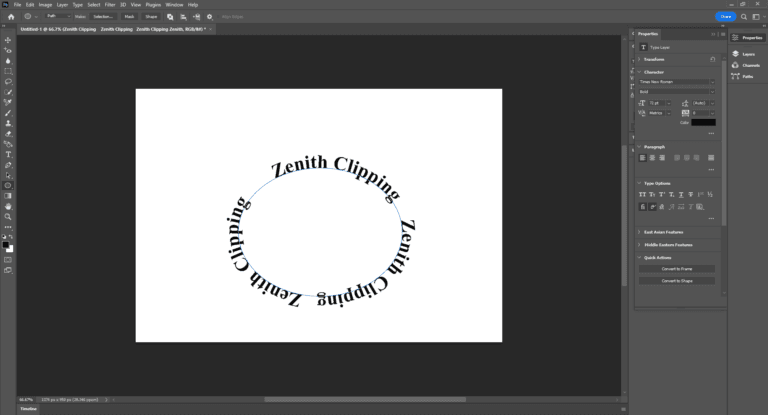The image size is (768, 415).
Task: Toggle Underline type option
Action: [681, 195]
